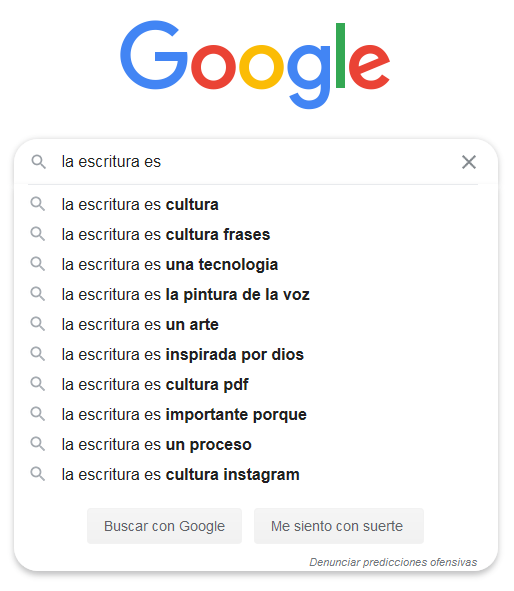Pick the 'la escritura es importante porque' suggestion
This screenshot has height=591, width=514.
tap(256, 414)
